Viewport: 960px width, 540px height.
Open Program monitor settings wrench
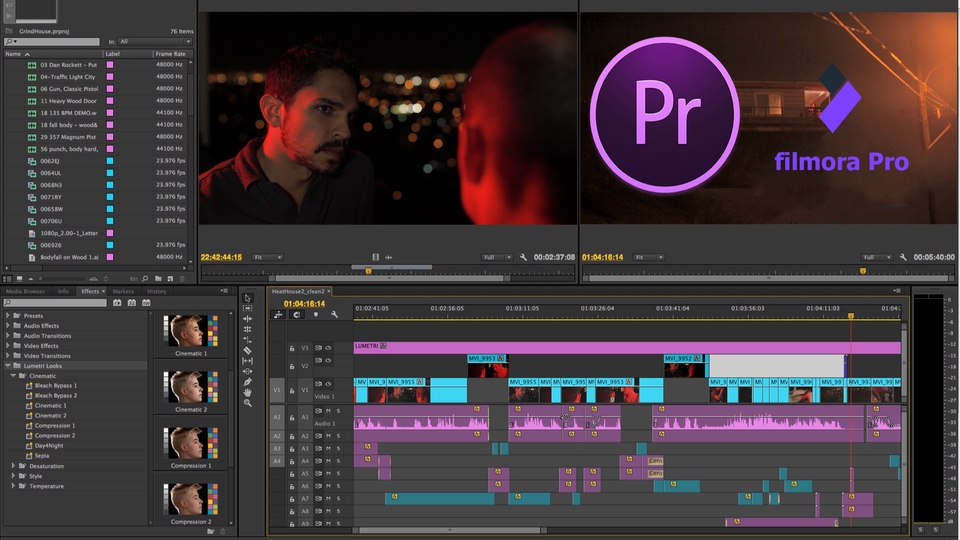point(903,257)
